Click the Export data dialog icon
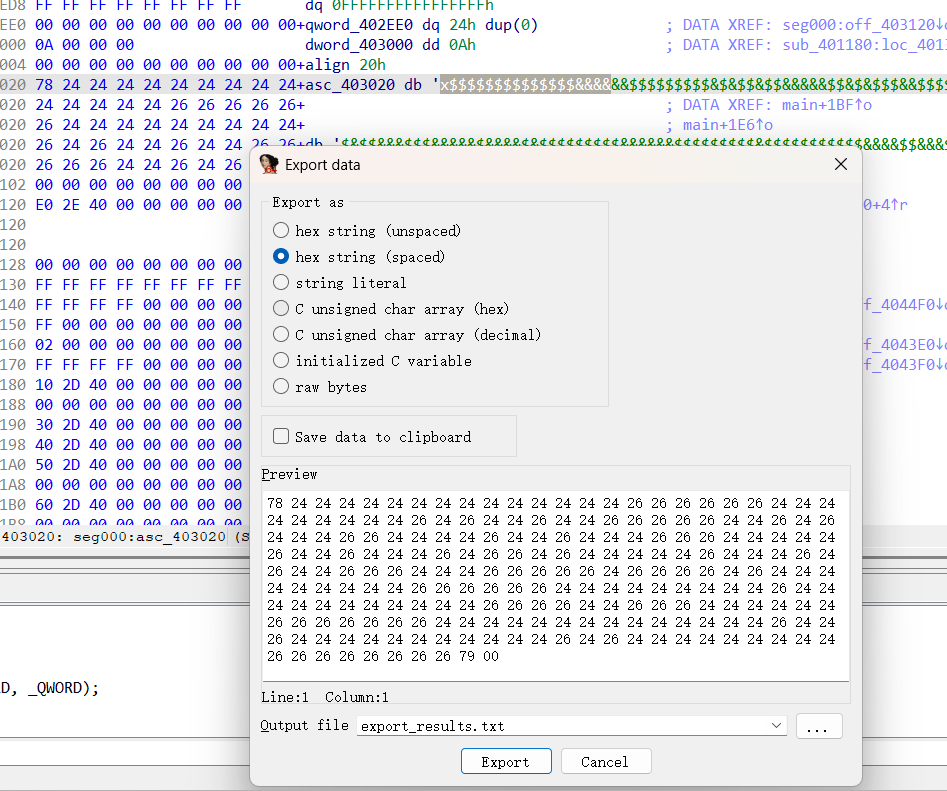This screenshot has width=947, height=791. [269, 164]
